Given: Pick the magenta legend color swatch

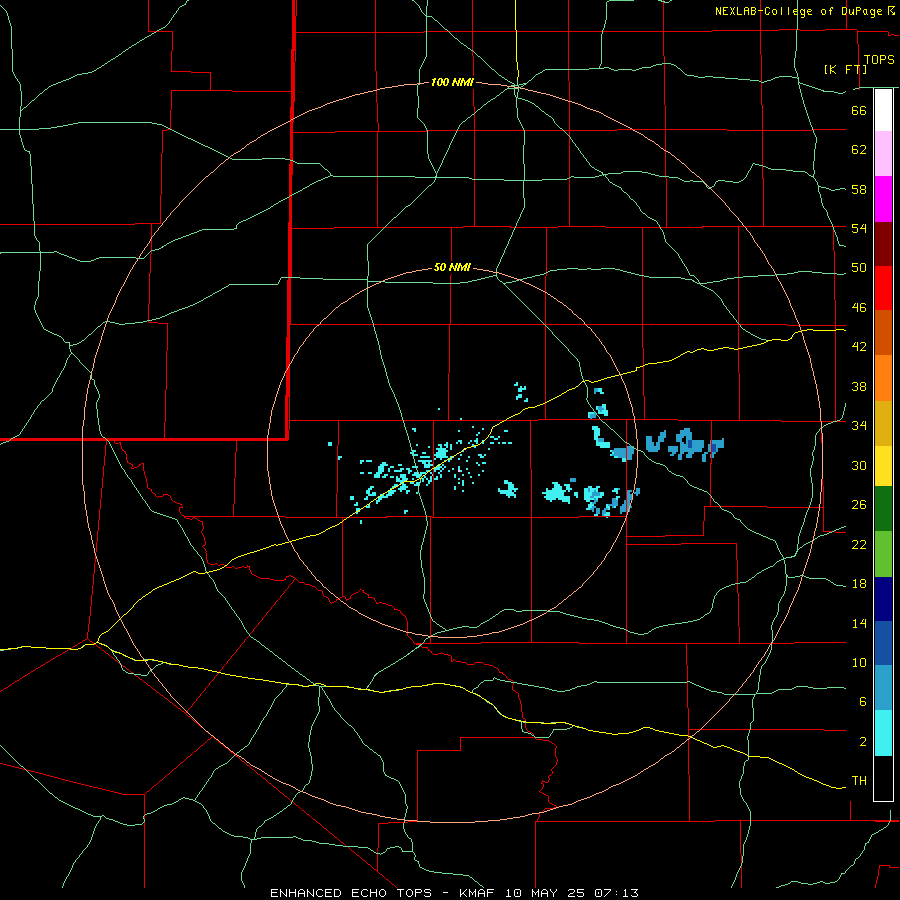Looking at the screenshot, I should coord(883,199).
